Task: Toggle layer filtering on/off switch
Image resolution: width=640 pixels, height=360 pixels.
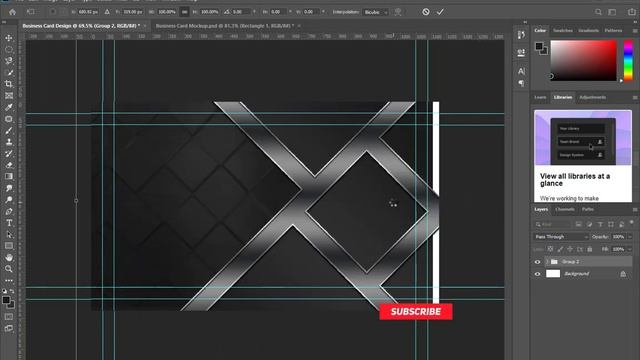Action: click(x=631, y=222)
